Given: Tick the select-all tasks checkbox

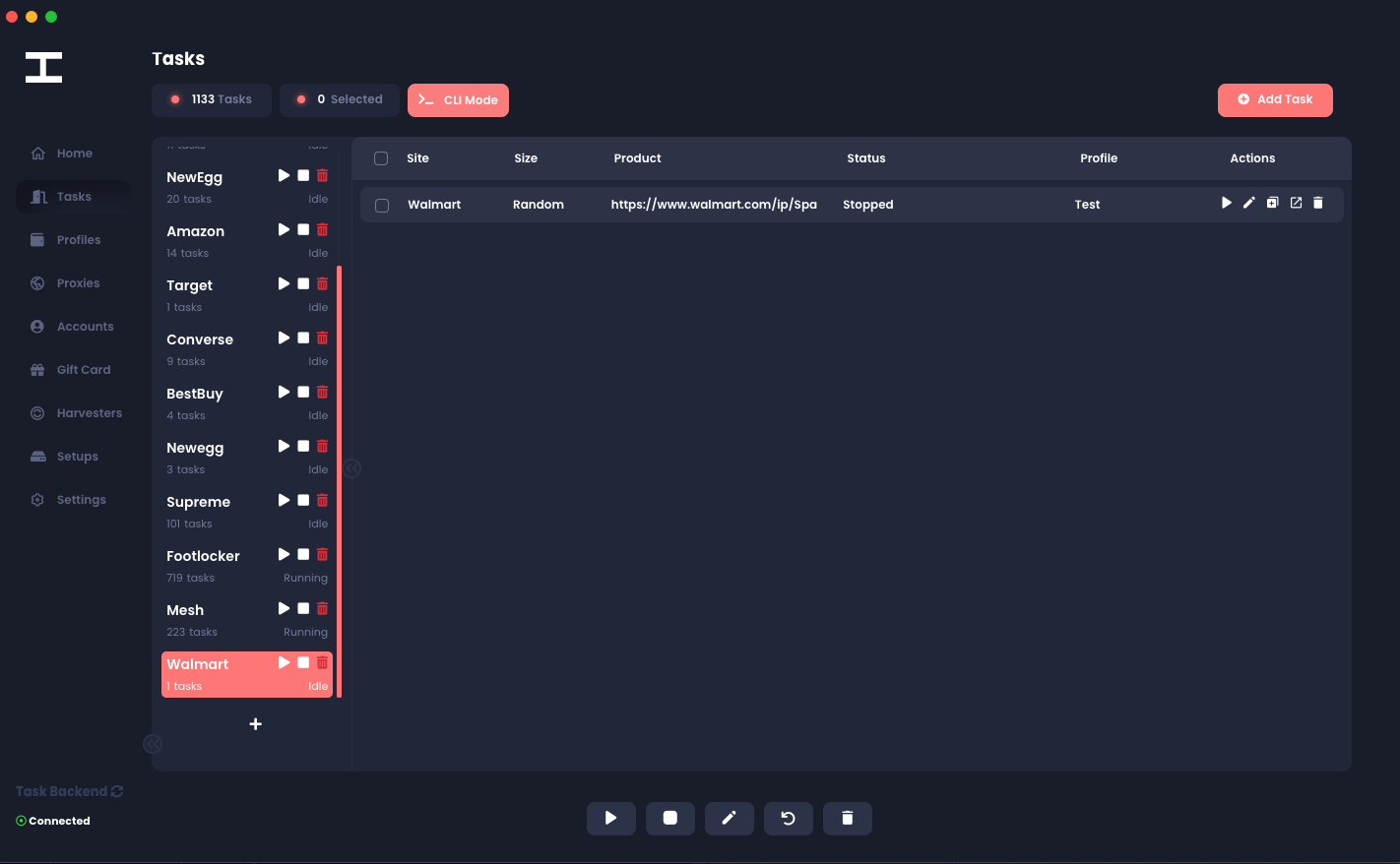Looking at the screenshot, I should click(381, 158).
